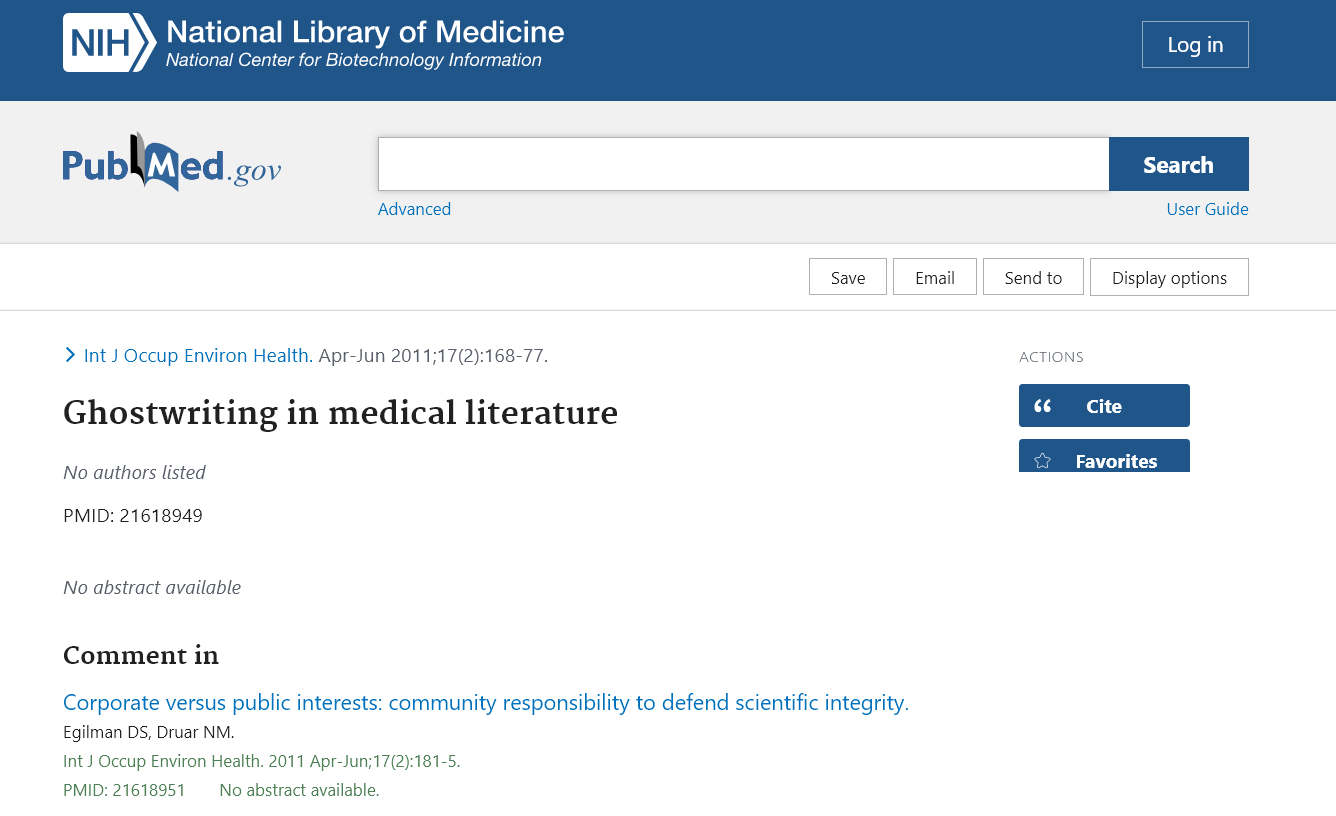Screen dimensions: 1336x816
Task: Click the National Library of Medicine title
Action: point(365,32)
